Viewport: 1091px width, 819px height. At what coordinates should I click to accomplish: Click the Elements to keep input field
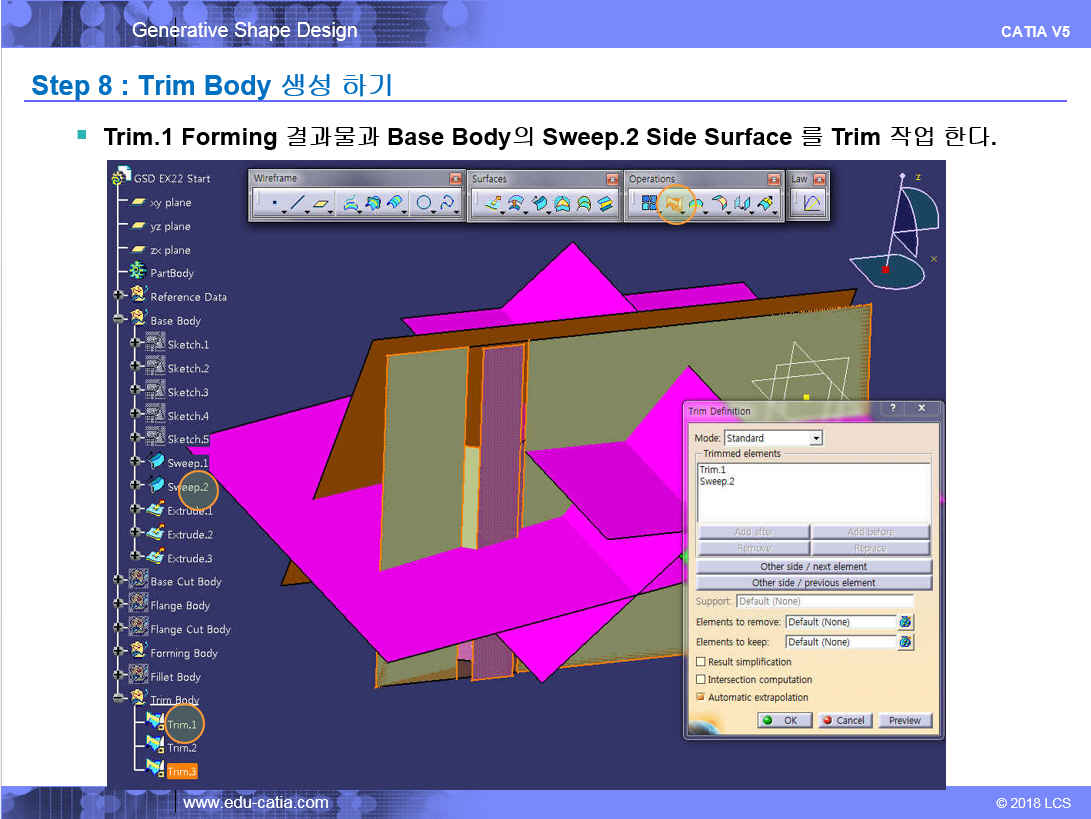(839, 642)
